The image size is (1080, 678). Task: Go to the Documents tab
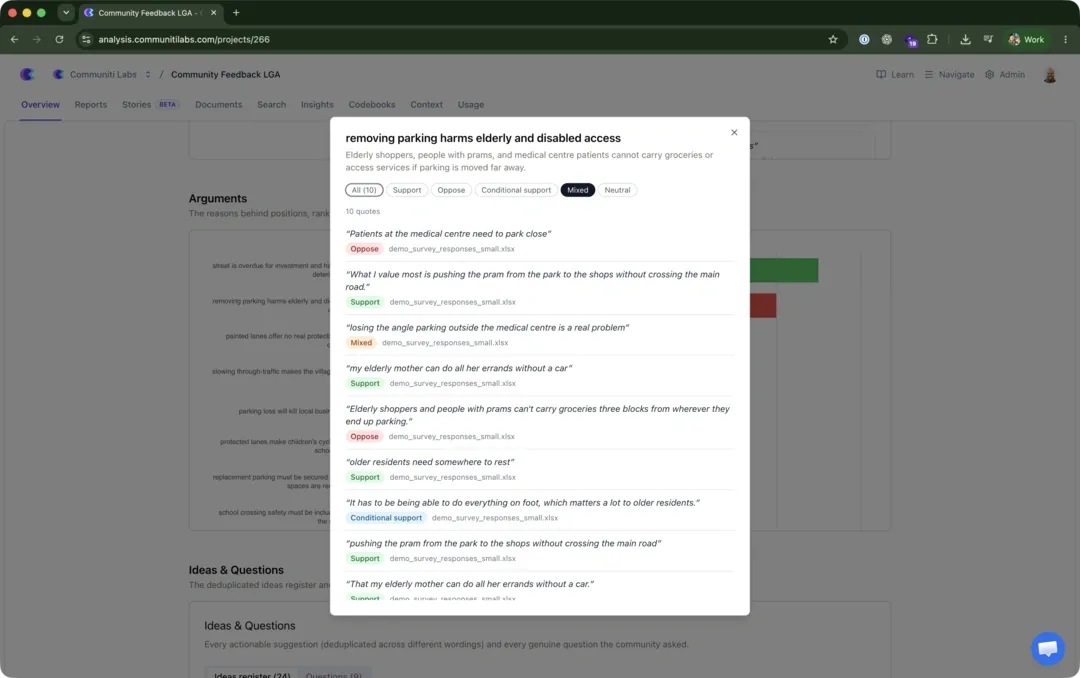[x=218, y=105]
